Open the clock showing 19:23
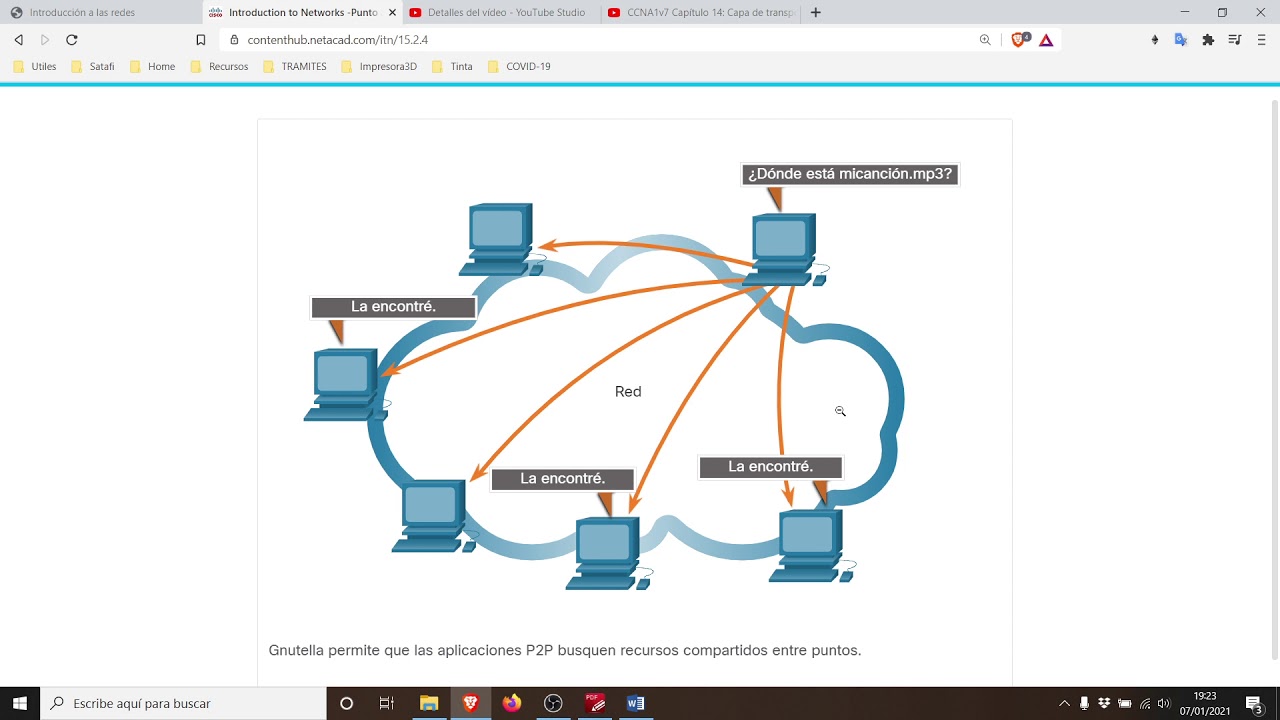Viewport: 1280px width, 720px height. click(x=1205, y=703)
